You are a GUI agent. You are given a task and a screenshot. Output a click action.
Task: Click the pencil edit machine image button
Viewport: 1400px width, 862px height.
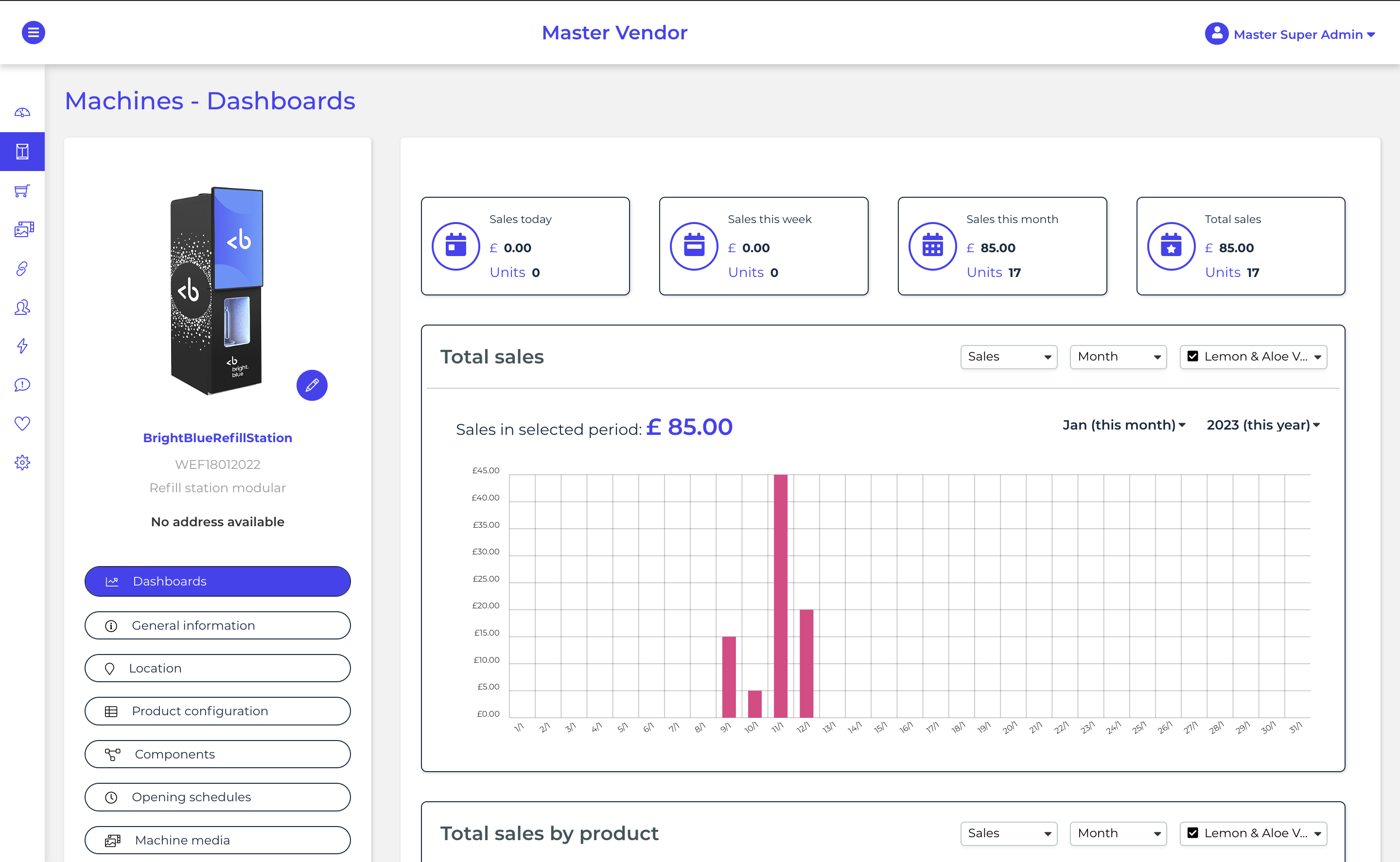312,385
